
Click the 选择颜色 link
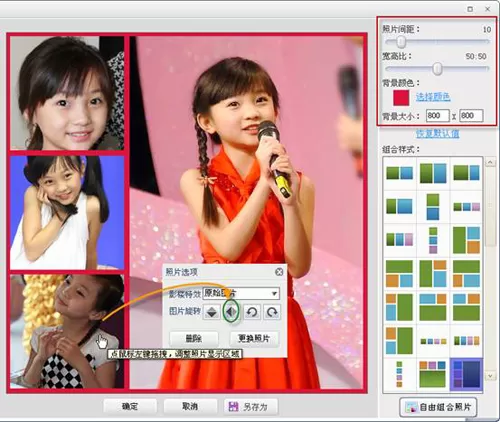coord(433,97)
